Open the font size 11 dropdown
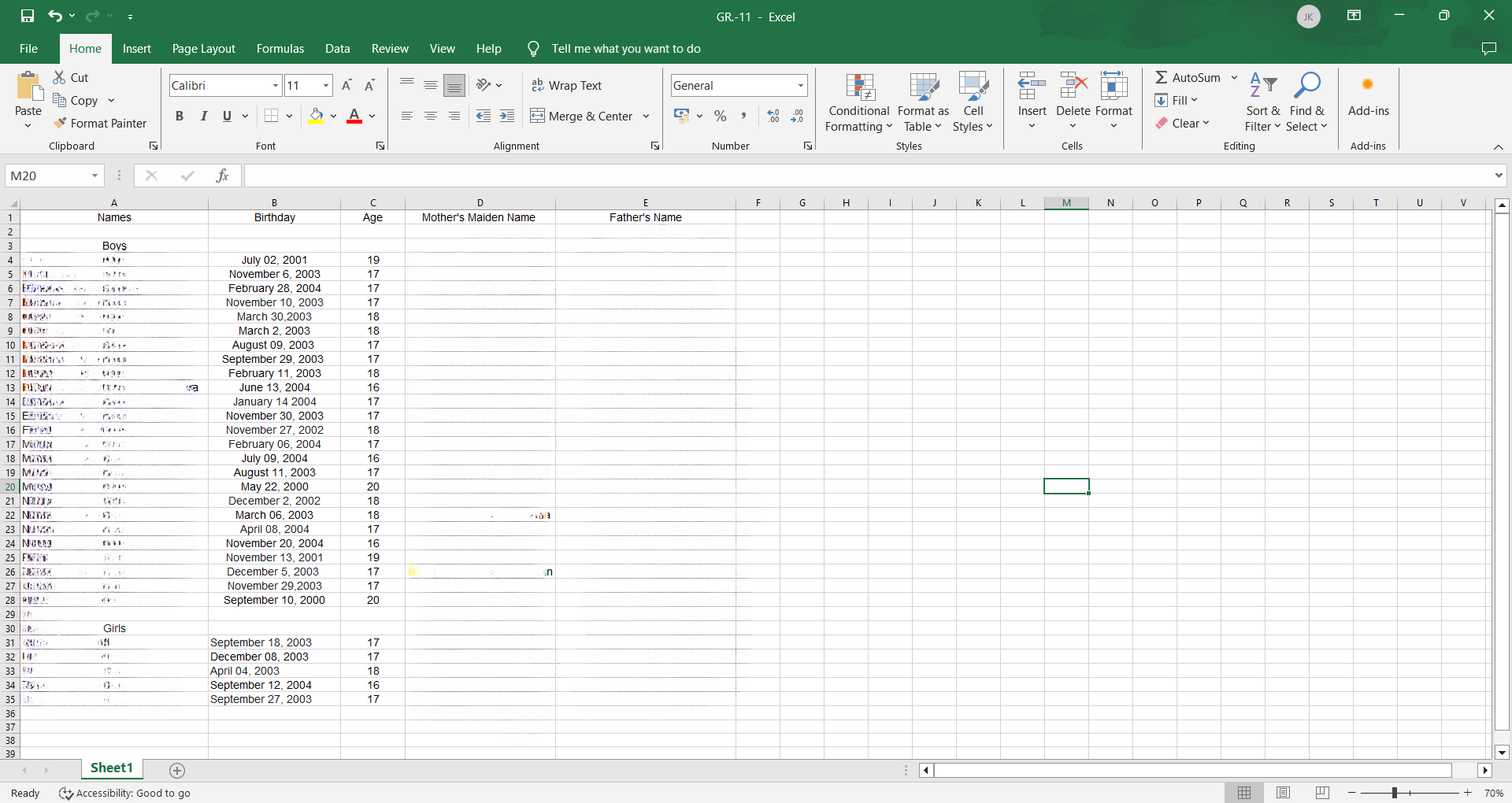The image size is (1512, 803). 325,85
